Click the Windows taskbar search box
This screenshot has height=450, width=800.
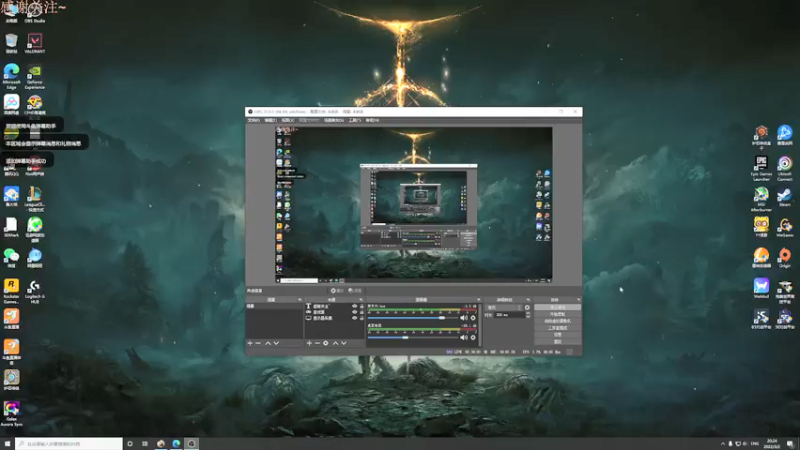[69, 444]
